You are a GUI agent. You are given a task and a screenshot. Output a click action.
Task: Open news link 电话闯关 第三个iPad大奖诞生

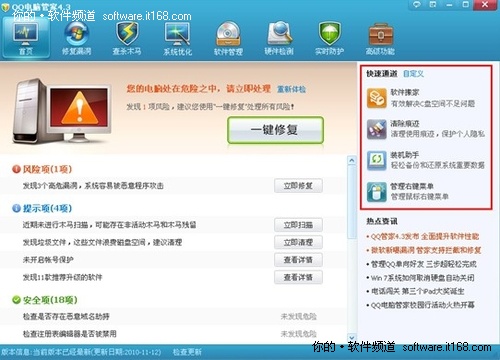click(418, 291)
